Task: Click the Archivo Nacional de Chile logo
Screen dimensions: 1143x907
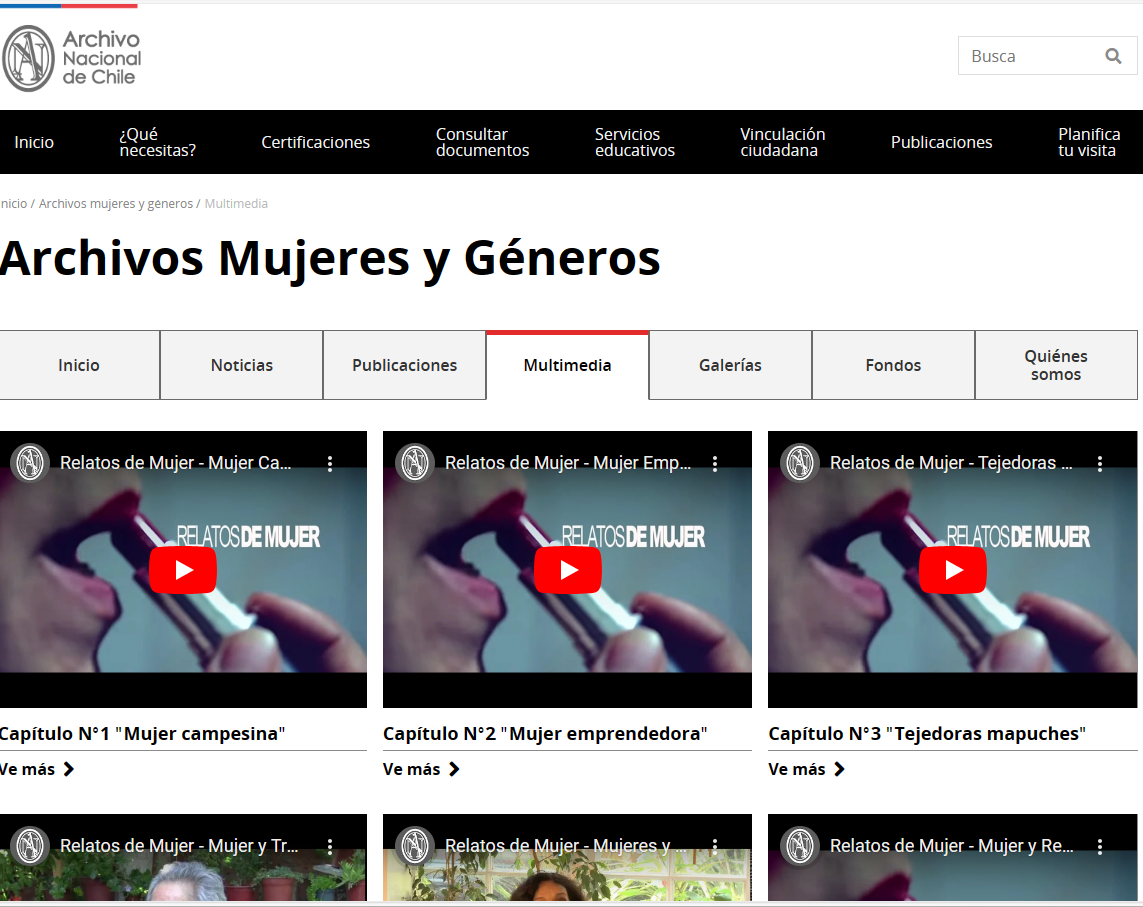Action: [71, 58]
